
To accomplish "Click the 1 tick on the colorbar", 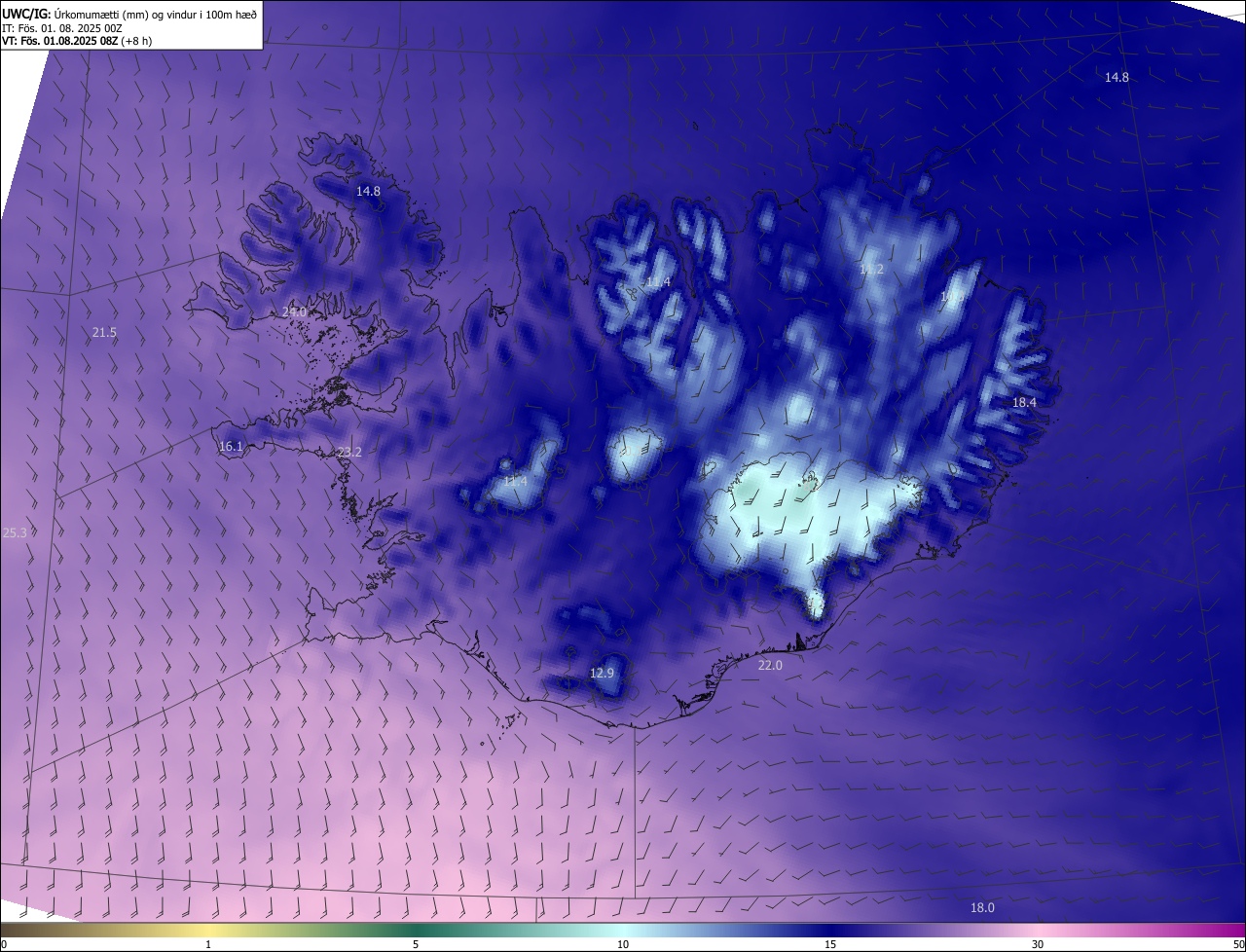I will click(x=208, y=944).
